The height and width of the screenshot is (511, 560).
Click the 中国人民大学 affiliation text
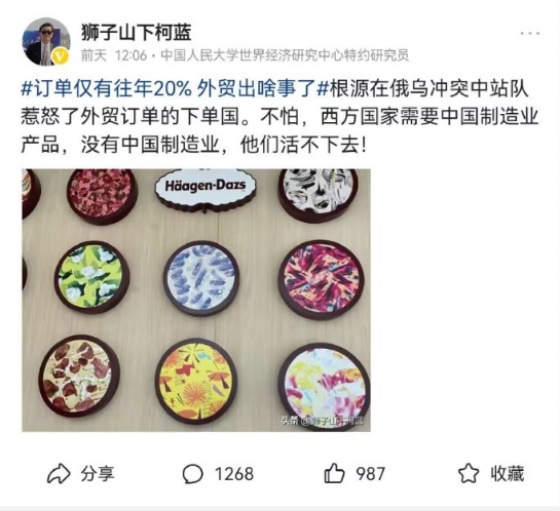point(285,55)
